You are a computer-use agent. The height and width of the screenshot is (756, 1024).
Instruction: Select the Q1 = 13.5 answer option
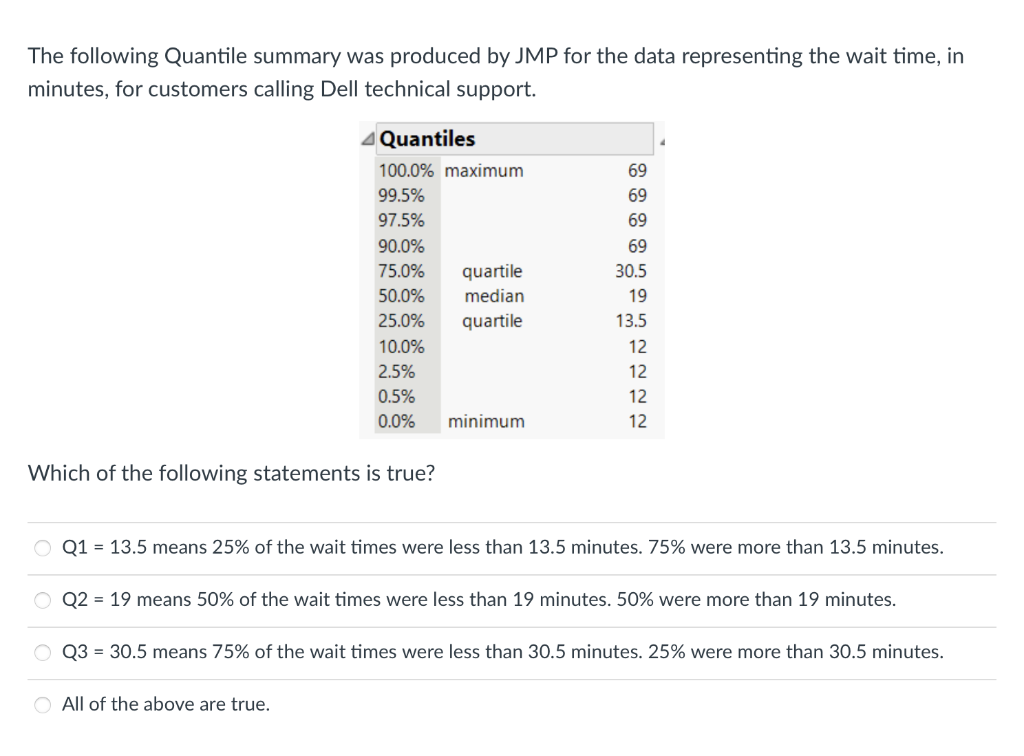42,547
